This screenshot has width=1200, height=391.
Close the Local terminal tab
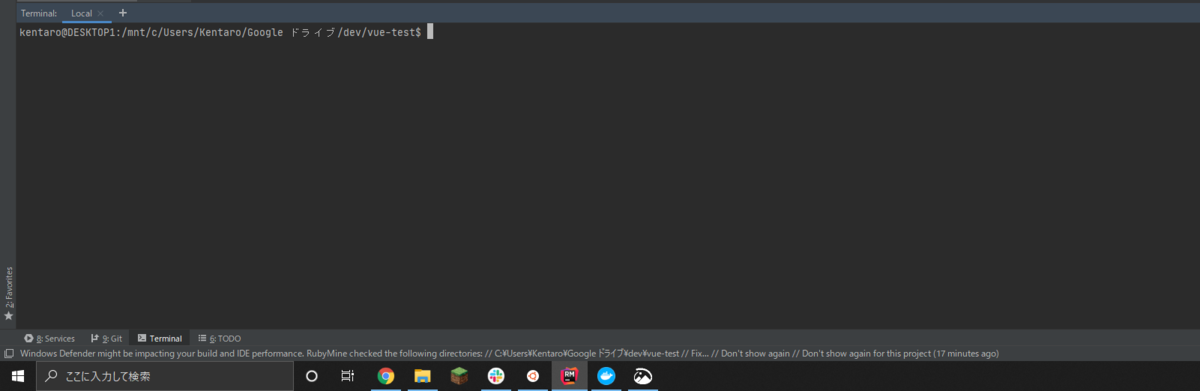[100, 14]
